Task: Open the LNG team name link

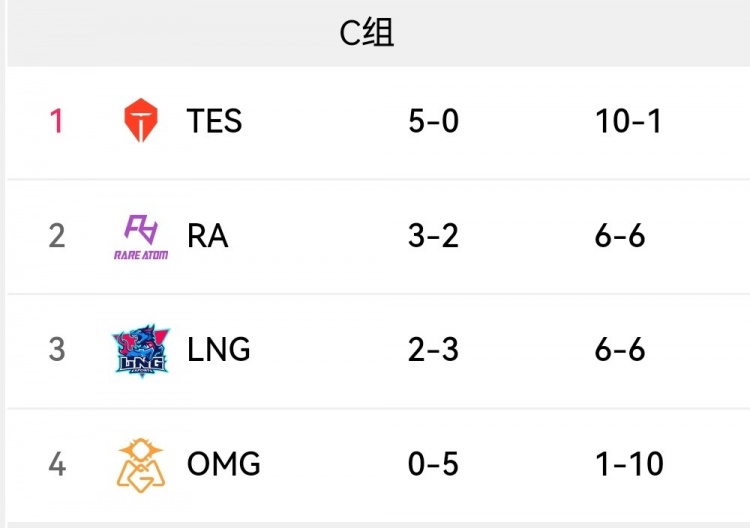Action: pyautogui.click(x=218, y=350)
